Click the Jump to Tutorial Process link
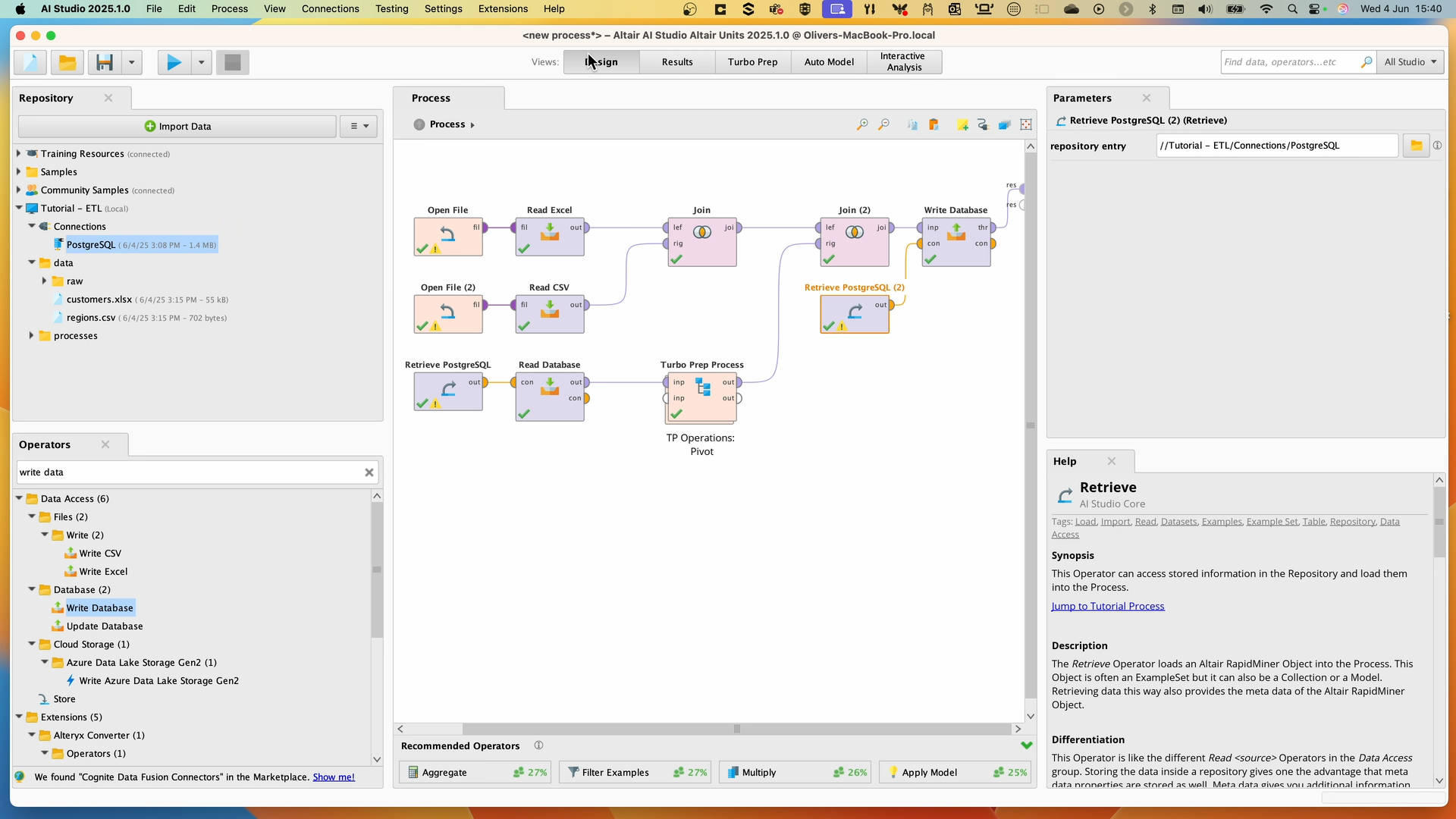 [x=1108, y=605]
